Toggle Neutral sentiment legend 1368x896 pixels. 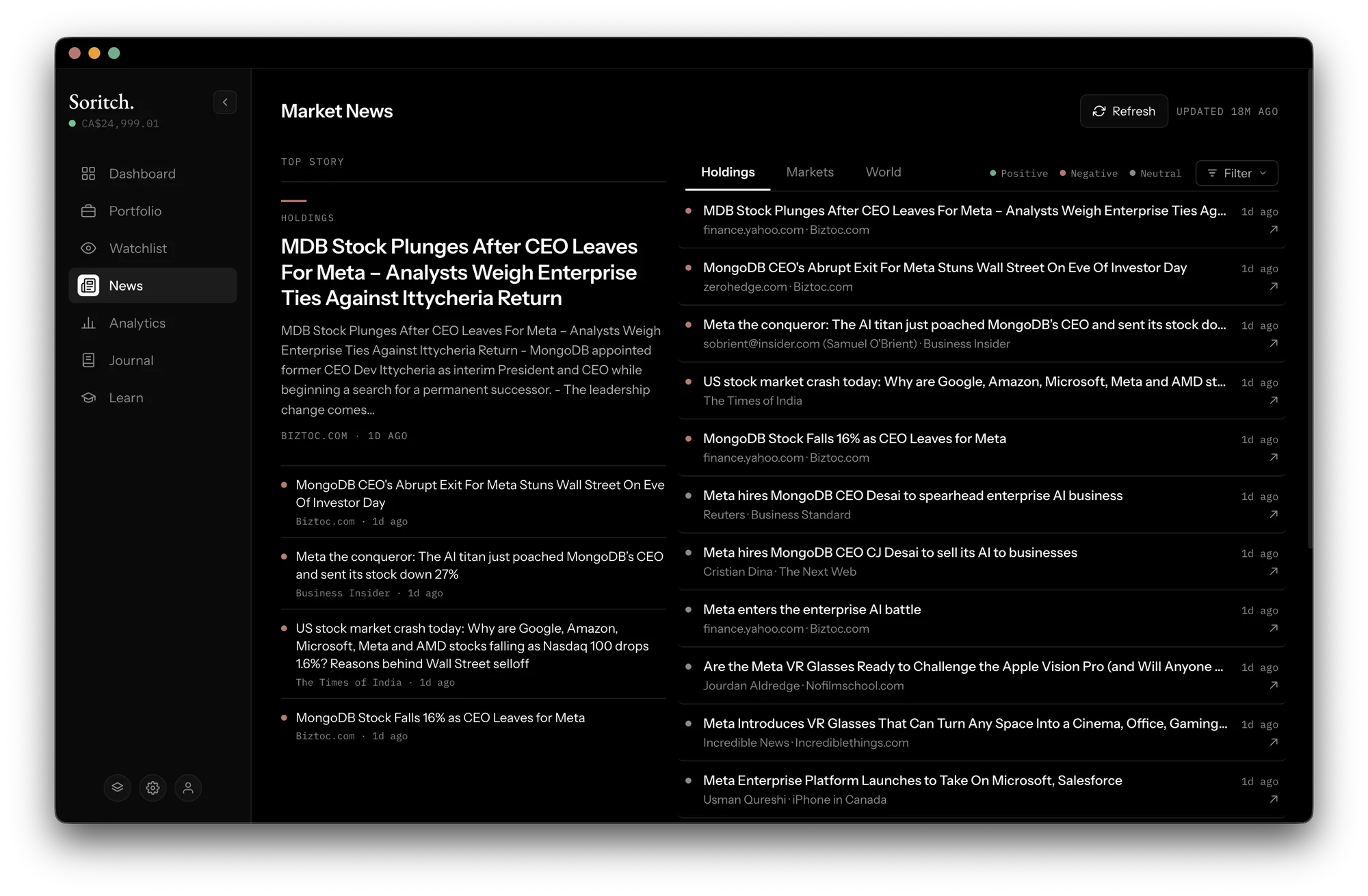[x=1155, y=174]
